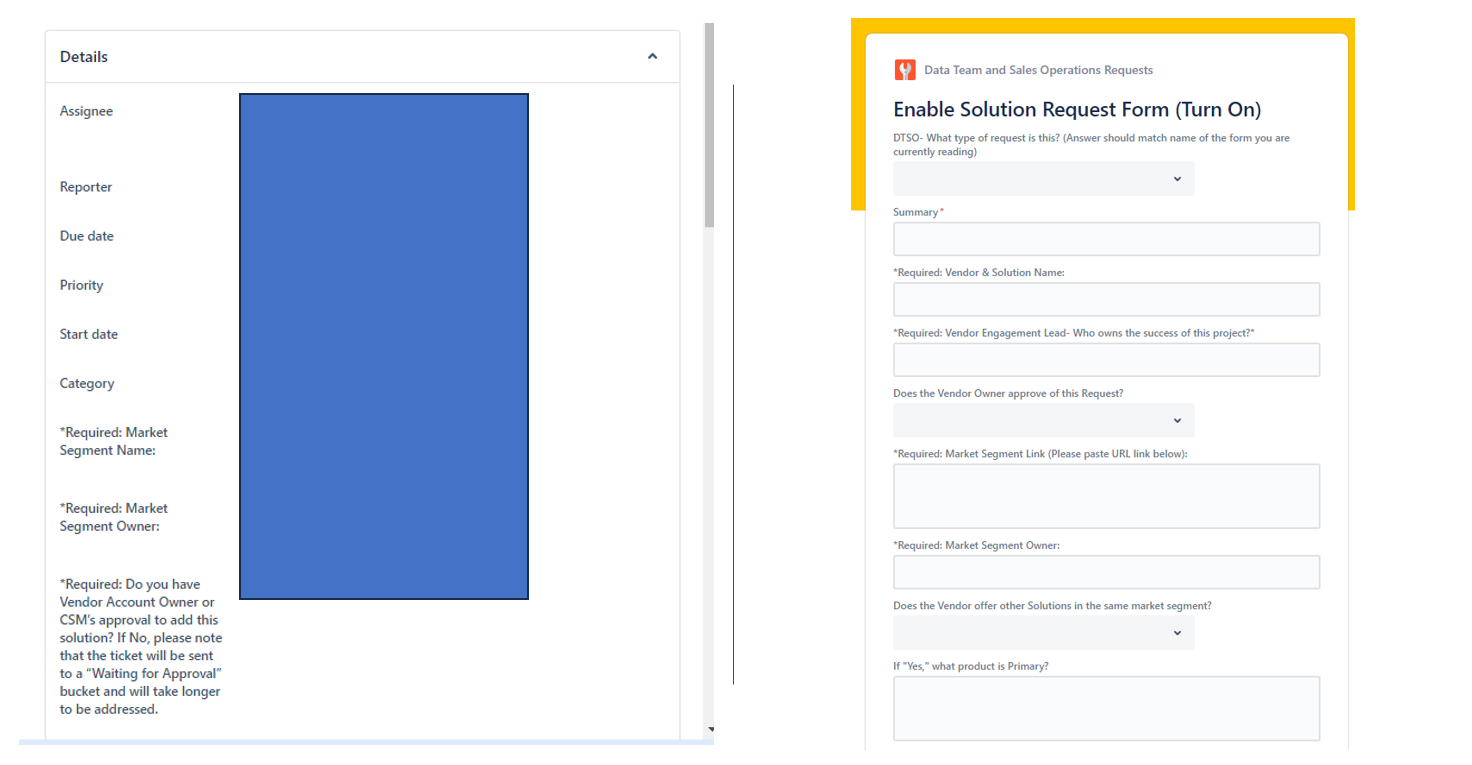The height and width of the screenshot is (765, 1472).
Task: Click the Enable Solution Request Form title
Action: coord(1077,109)
